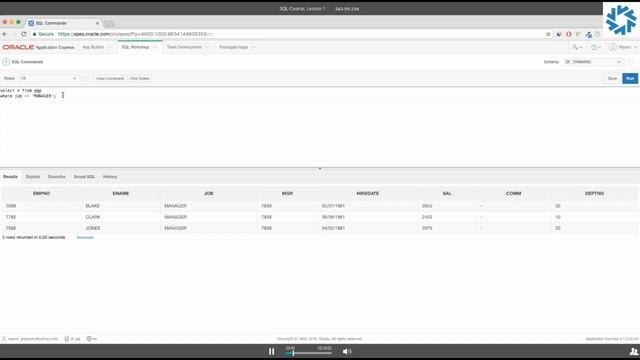640x360 pixels.
Task: Open the App Builder menu
Action: coord(93,47)
